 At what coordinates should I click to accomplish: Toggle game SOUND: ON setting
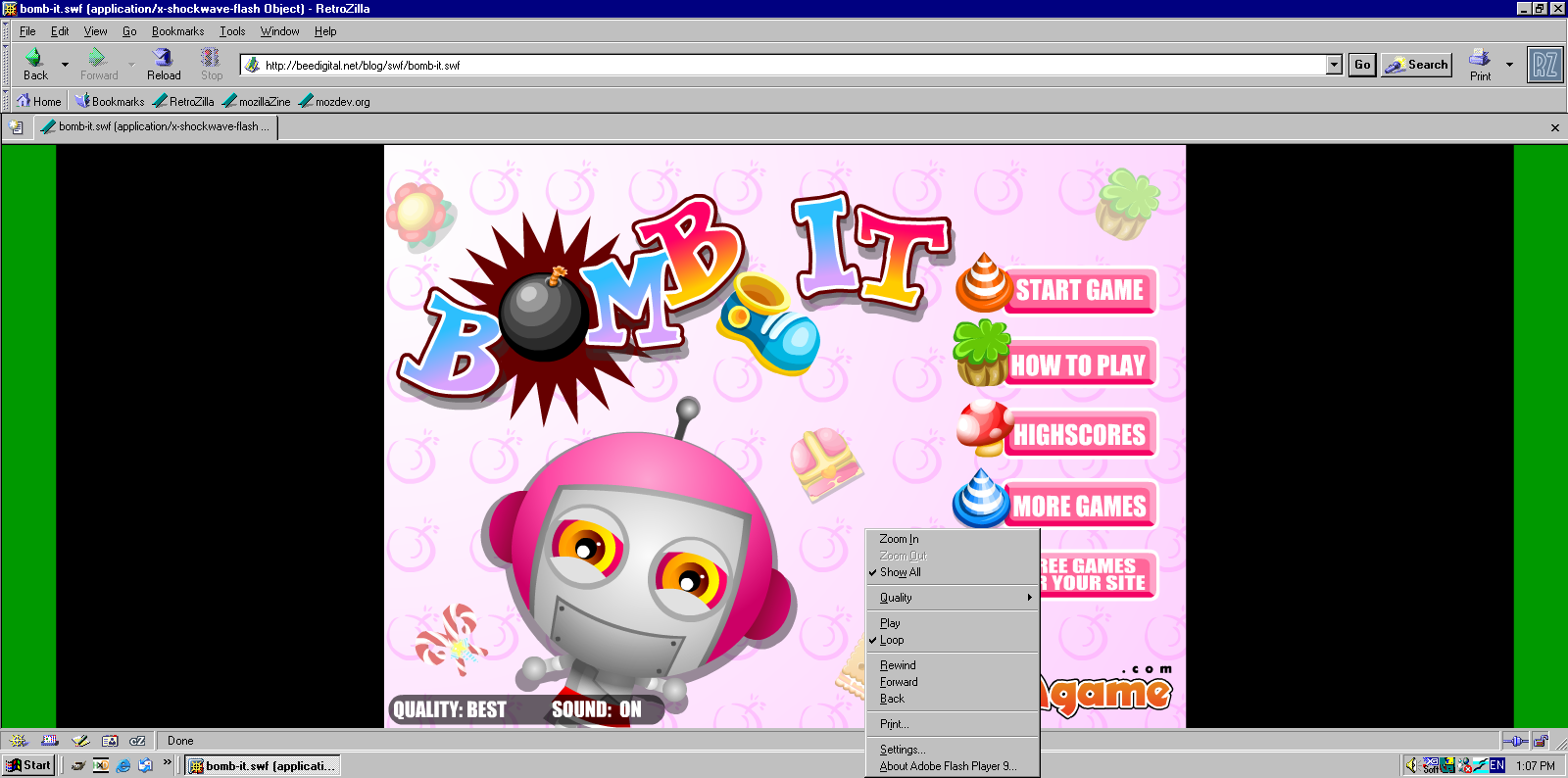point(596,709)
